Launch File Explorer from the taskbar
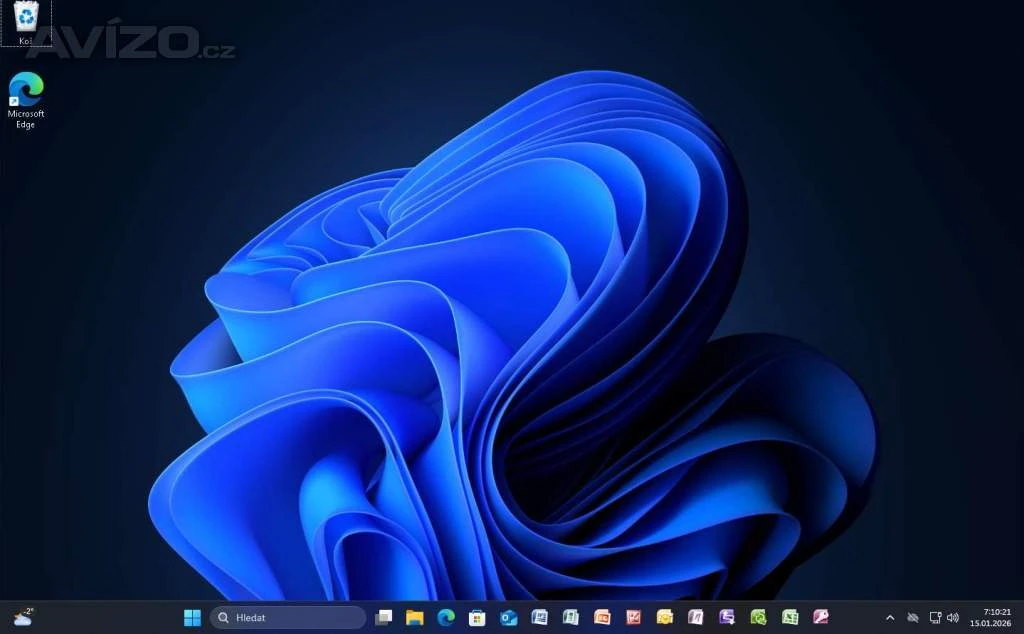Image resolution: width=1024 pixels, height=634 pixels. [414, 618]
